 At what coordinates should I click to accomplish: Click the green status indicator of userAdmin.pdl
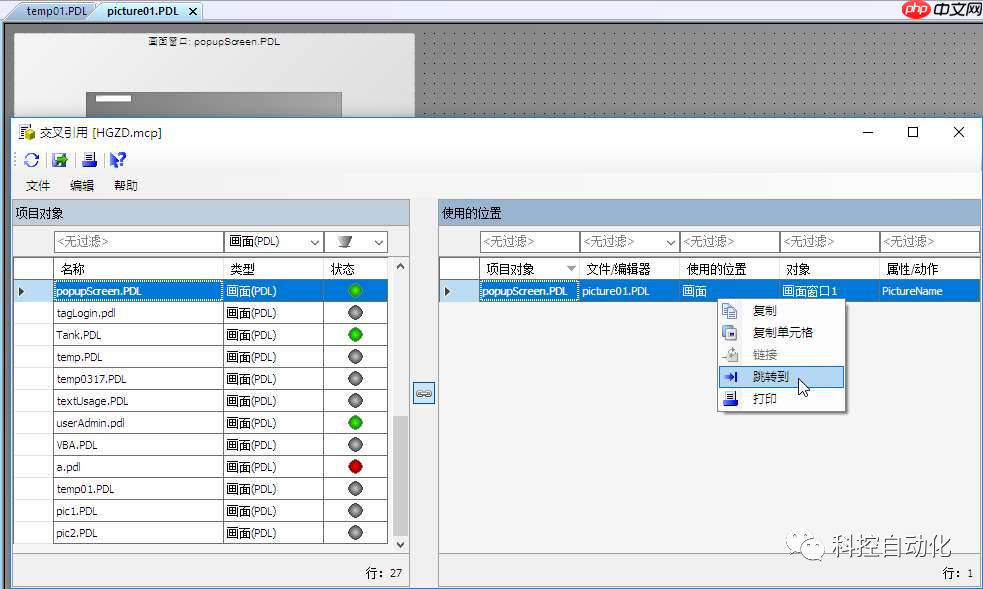coord(355,423)
